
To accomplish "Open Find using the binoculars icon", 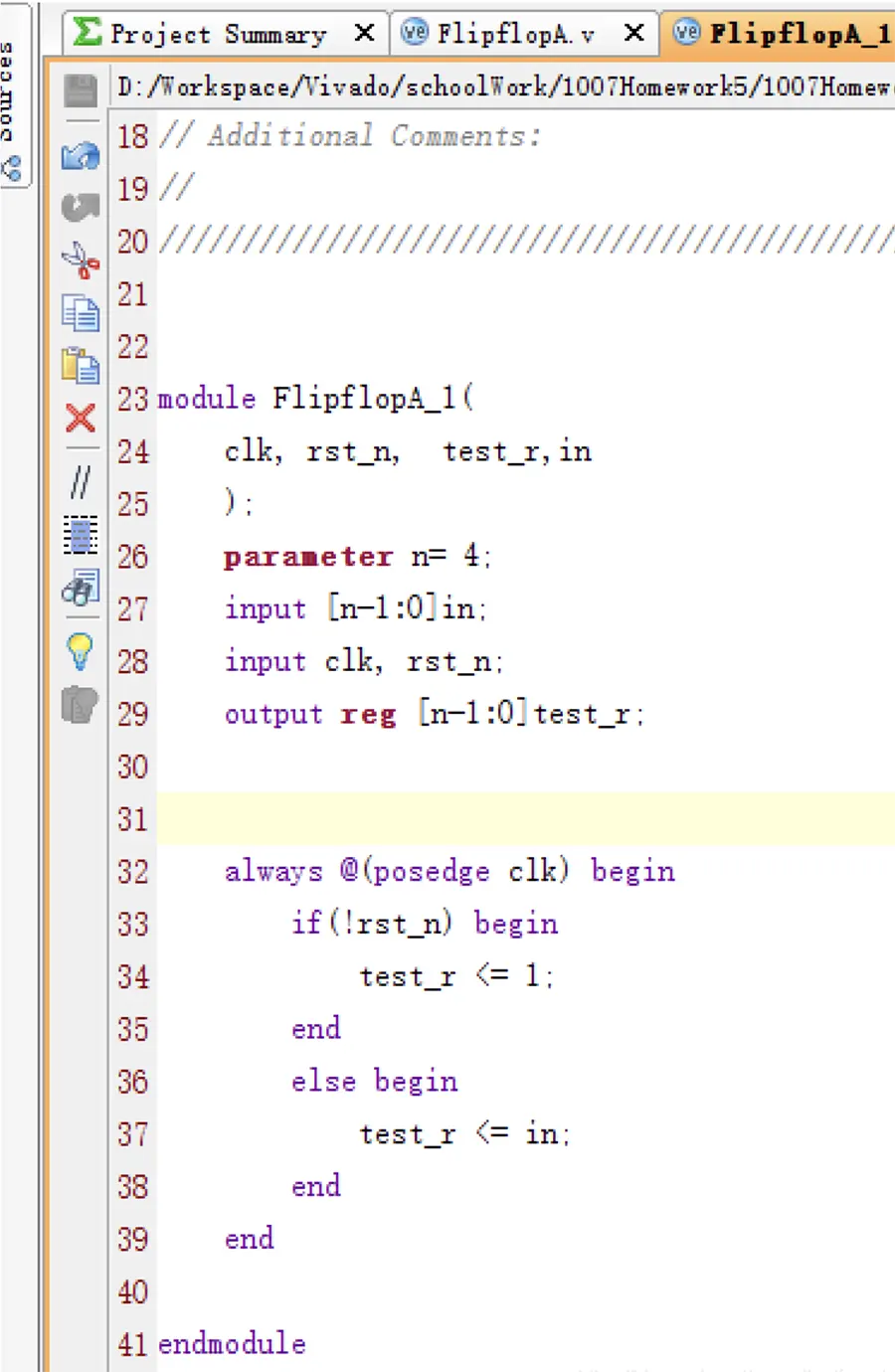I will pos(81,589).
